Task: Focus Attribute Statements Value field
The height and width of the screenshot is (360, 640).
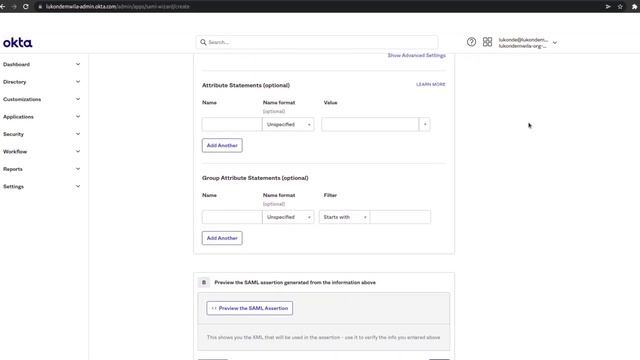Action: coord(370,124)
